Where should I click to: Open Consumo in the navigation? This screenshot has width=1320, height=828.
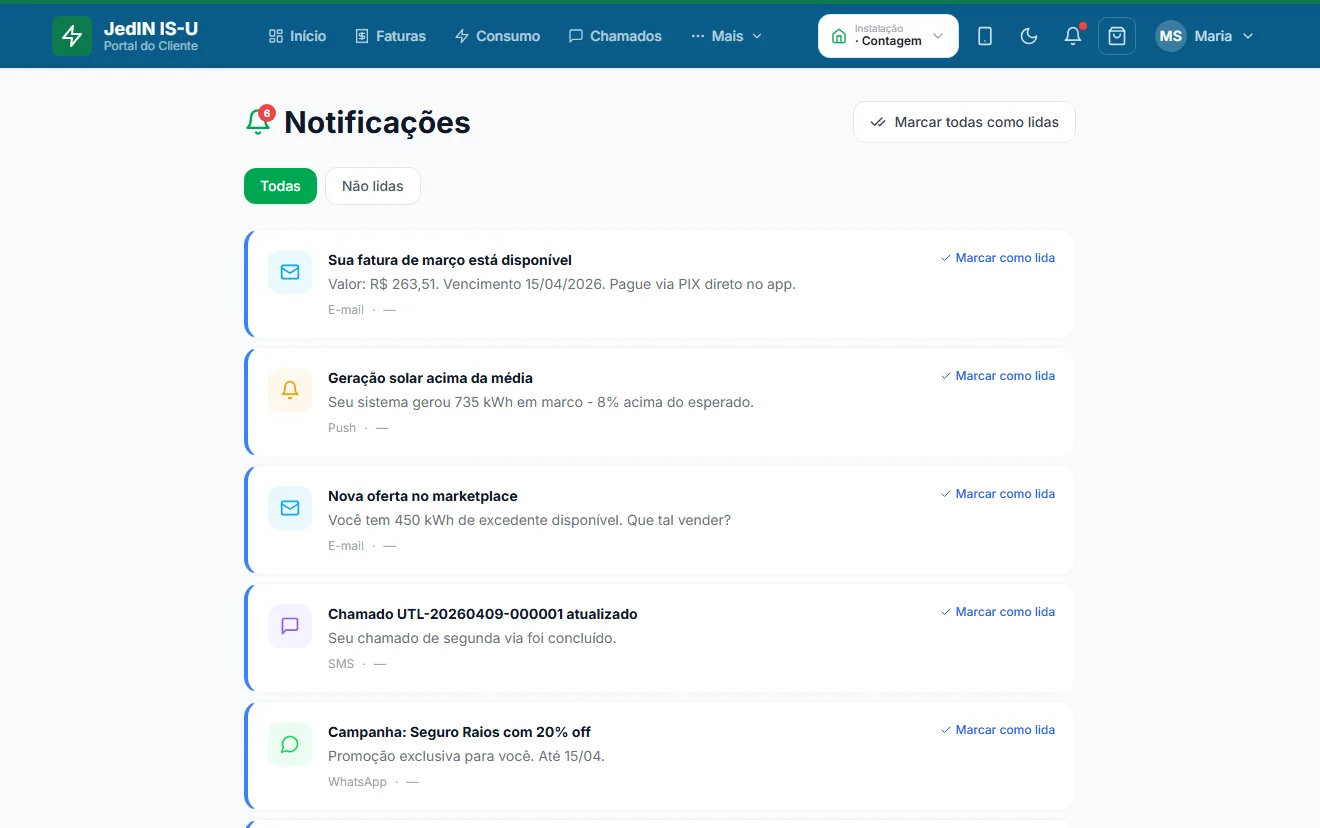pyautogui.click(x=497, y=36)
